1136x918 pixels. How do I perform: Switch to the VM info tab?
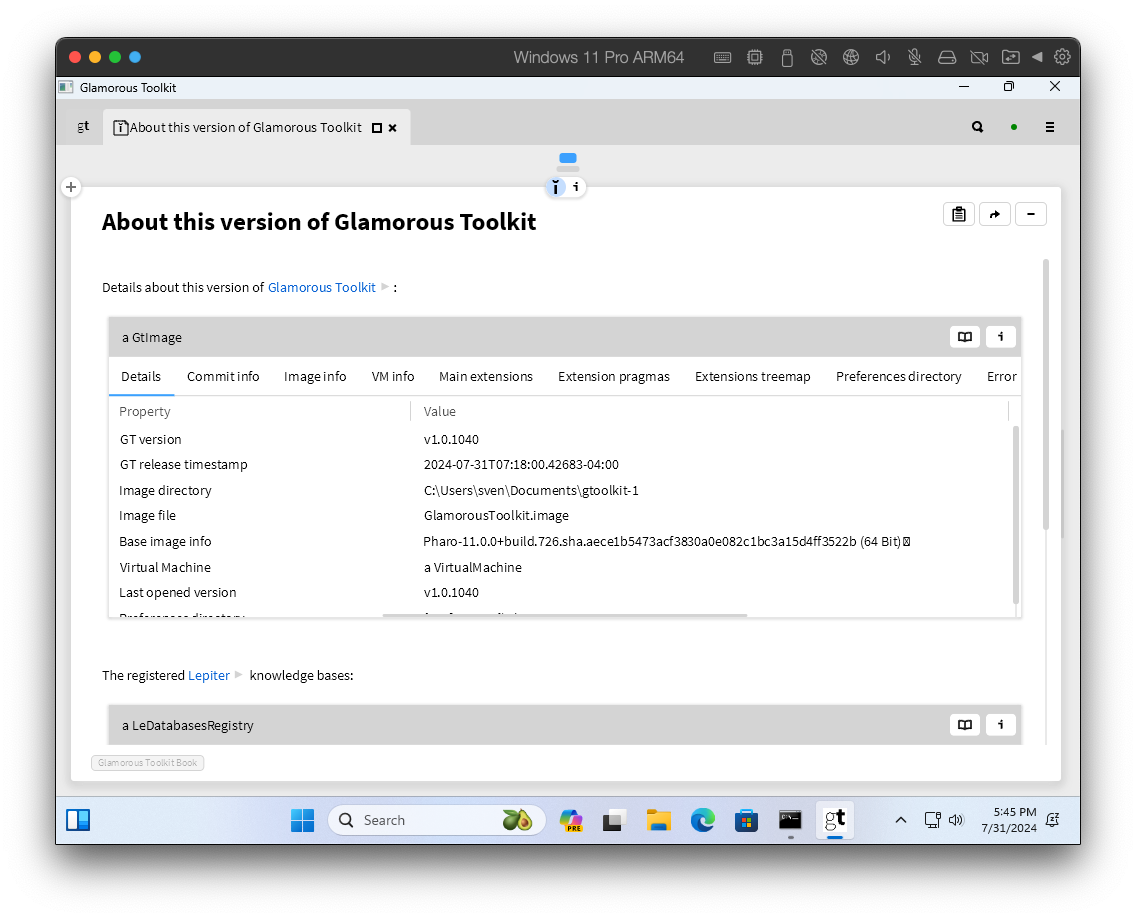point(393,377)
